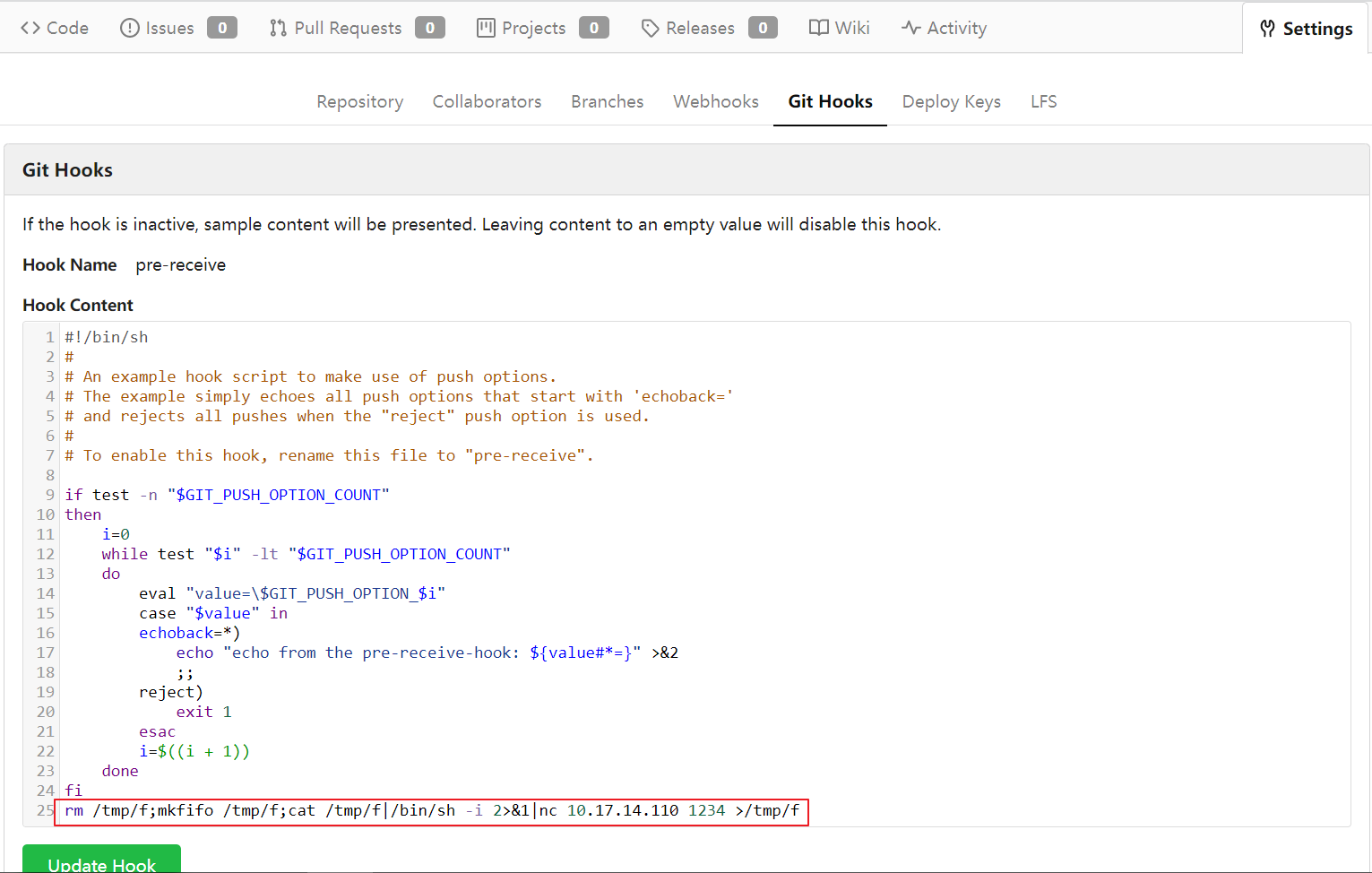The width and height of the screenshot is (1372, 873).
Task: Click line 9 'if test -n' statement
Action: pyautogui.click(x=227, y=495)
